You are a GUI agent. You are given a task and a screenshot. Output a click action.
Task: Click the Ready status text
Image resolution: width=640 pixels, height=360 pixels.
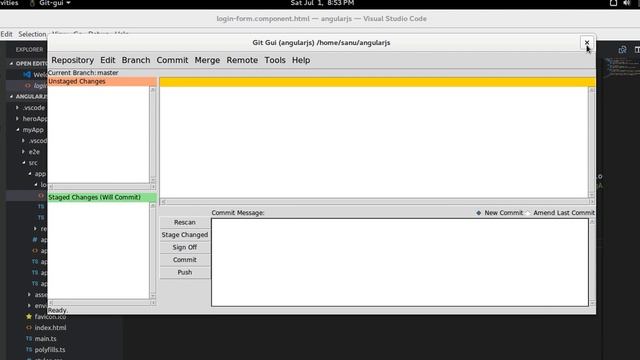click(58, 311)
